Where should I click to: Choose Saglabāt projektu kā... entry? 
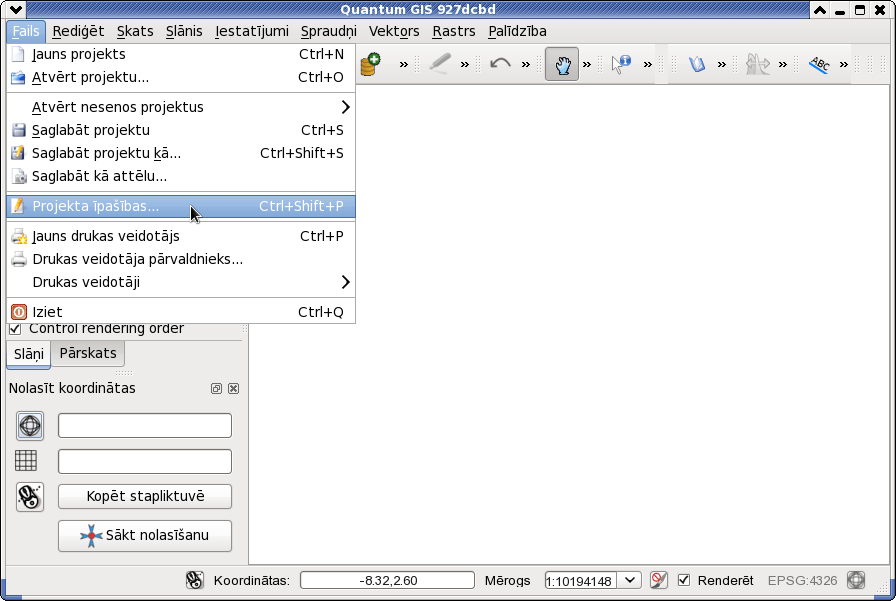(x=181, y=153)
